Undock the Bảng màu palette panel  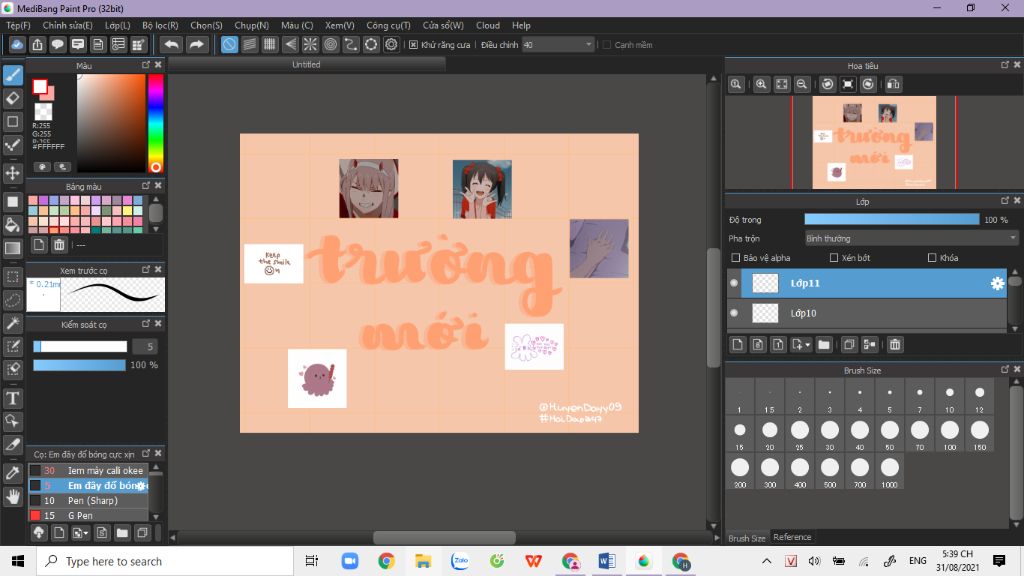(146, 186)
